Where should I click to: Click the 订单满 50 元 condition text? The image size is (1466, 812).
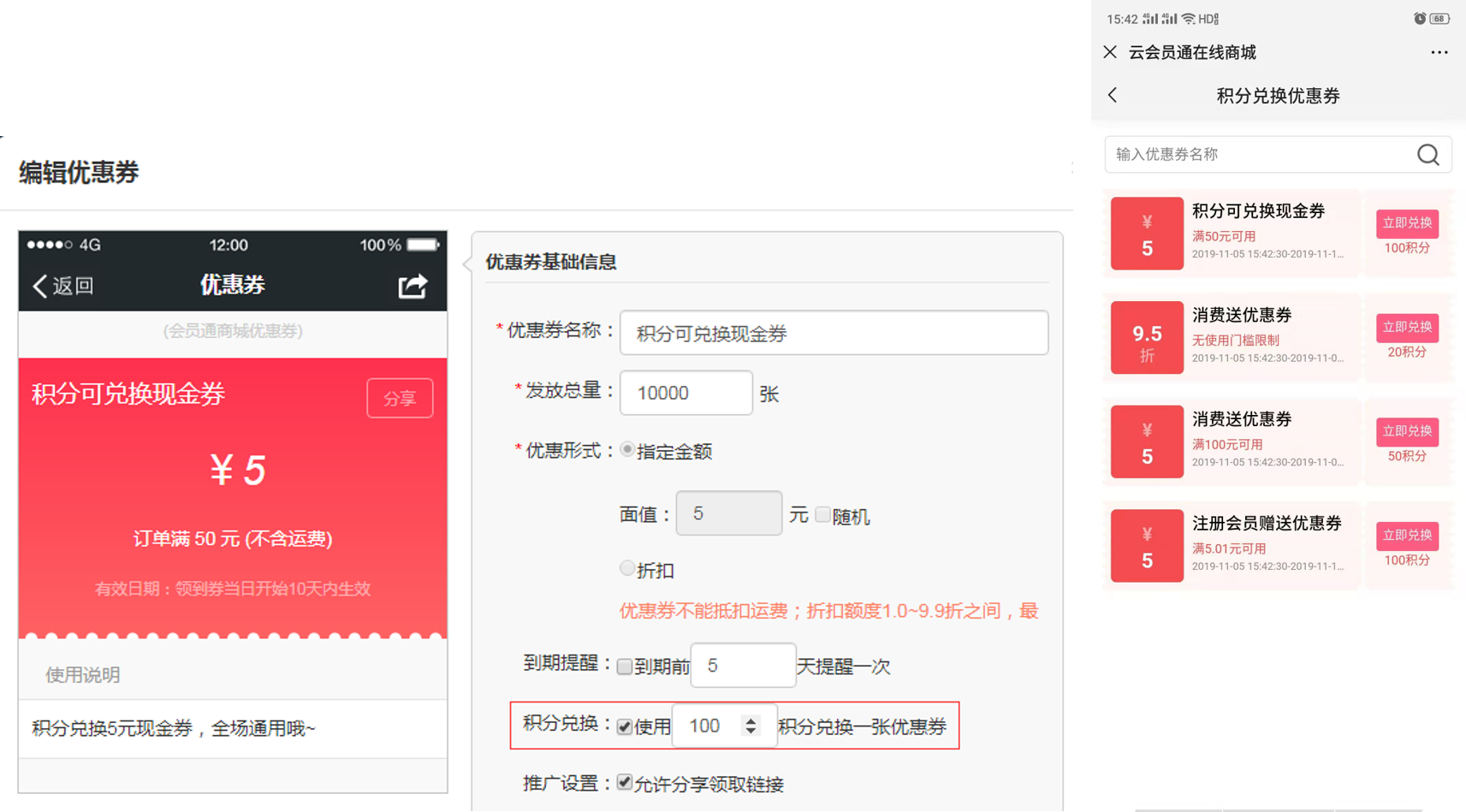coord(233,538)
